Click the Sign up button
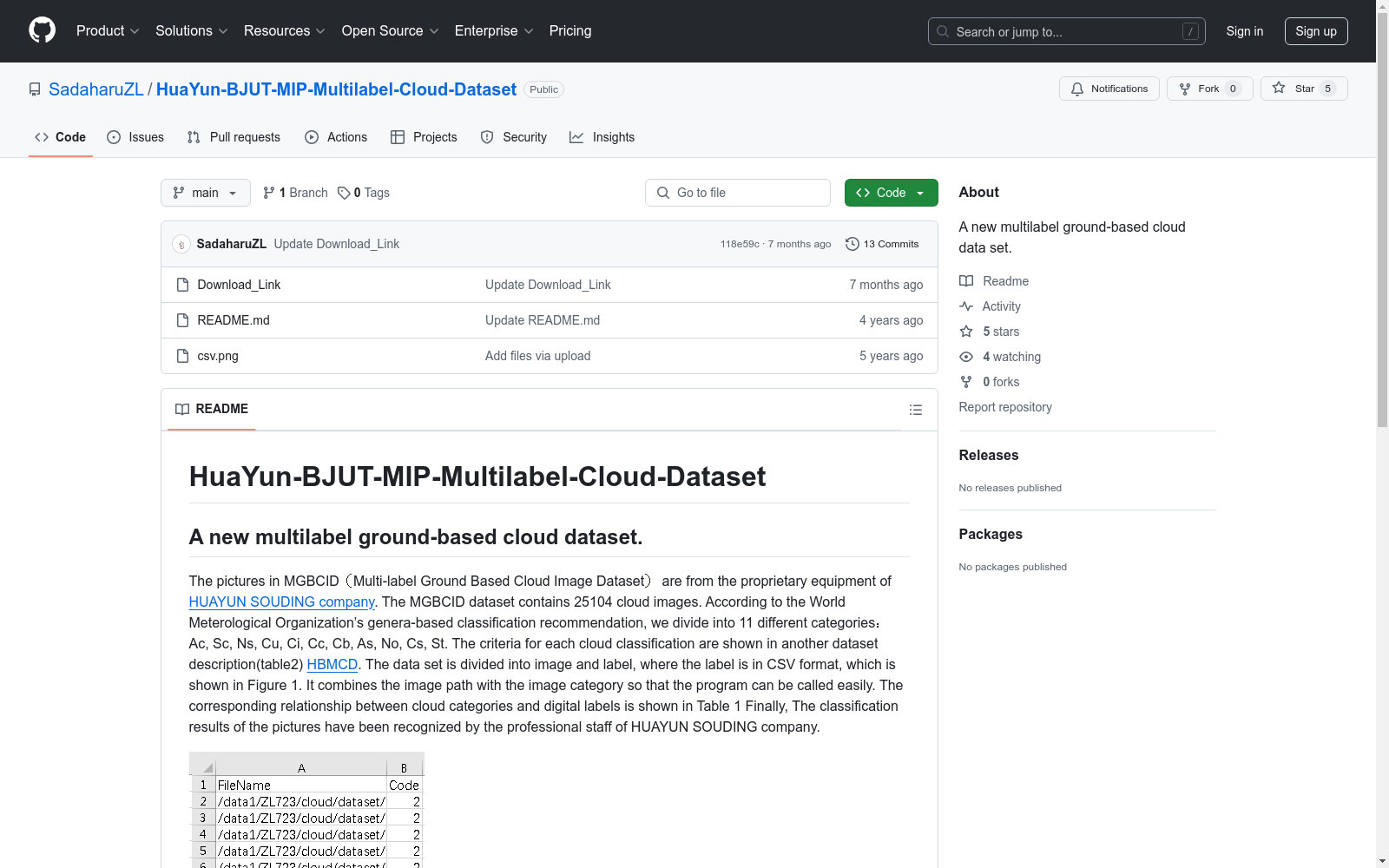Viewport: 1389px width, 868px height. [x=1316, y=31]
